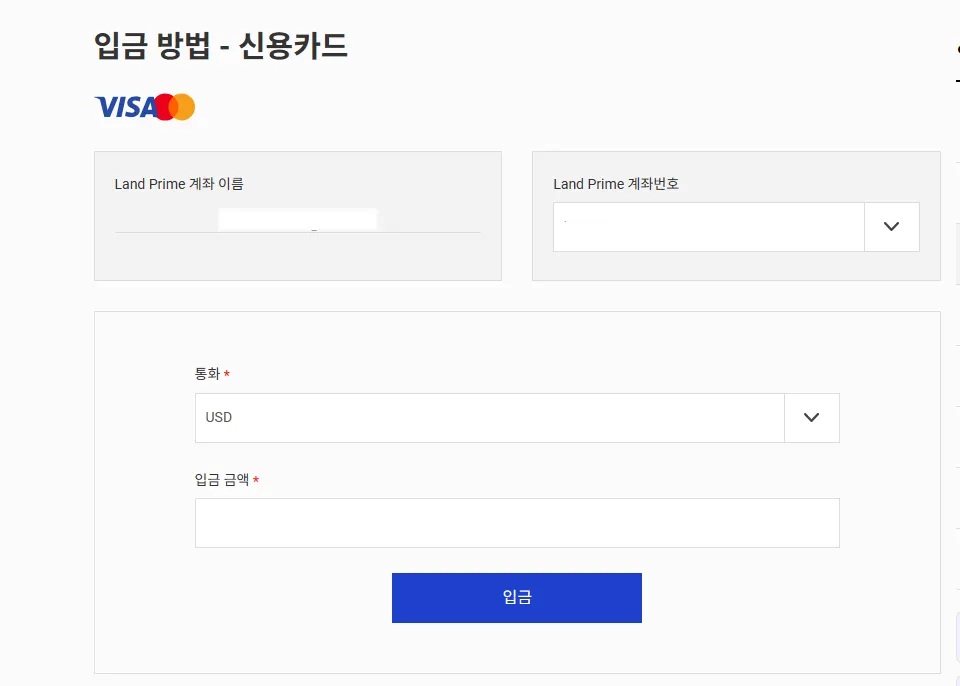Viewport: 960px width, 686px height.
Task: Open the Land Prime 계좌번호 dropdown arrow
Action: 892,227
